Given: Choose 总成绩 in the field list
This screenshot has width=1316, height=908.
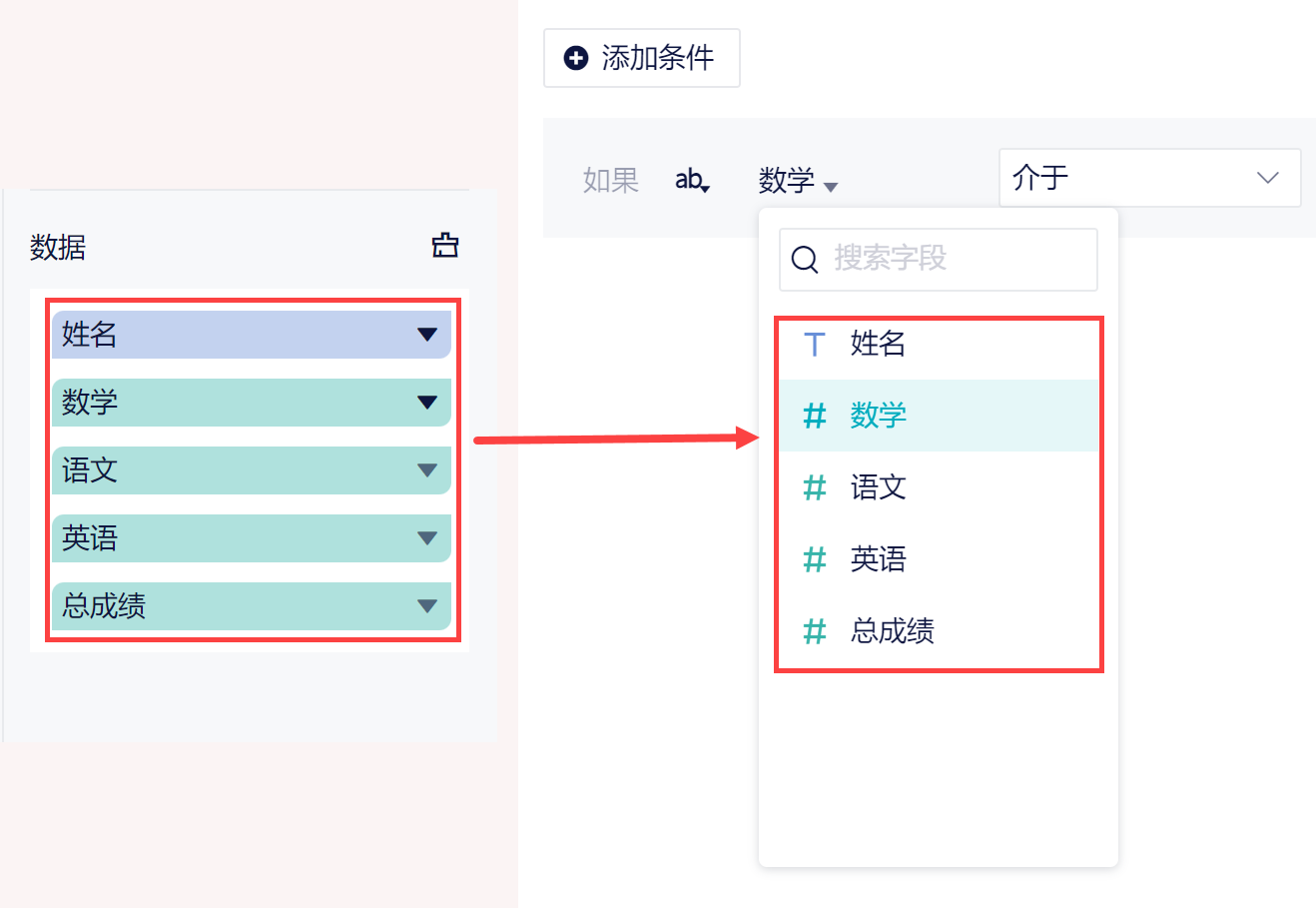Looking at the screenshot, I should pyautogui.click(x=892, y=631).
